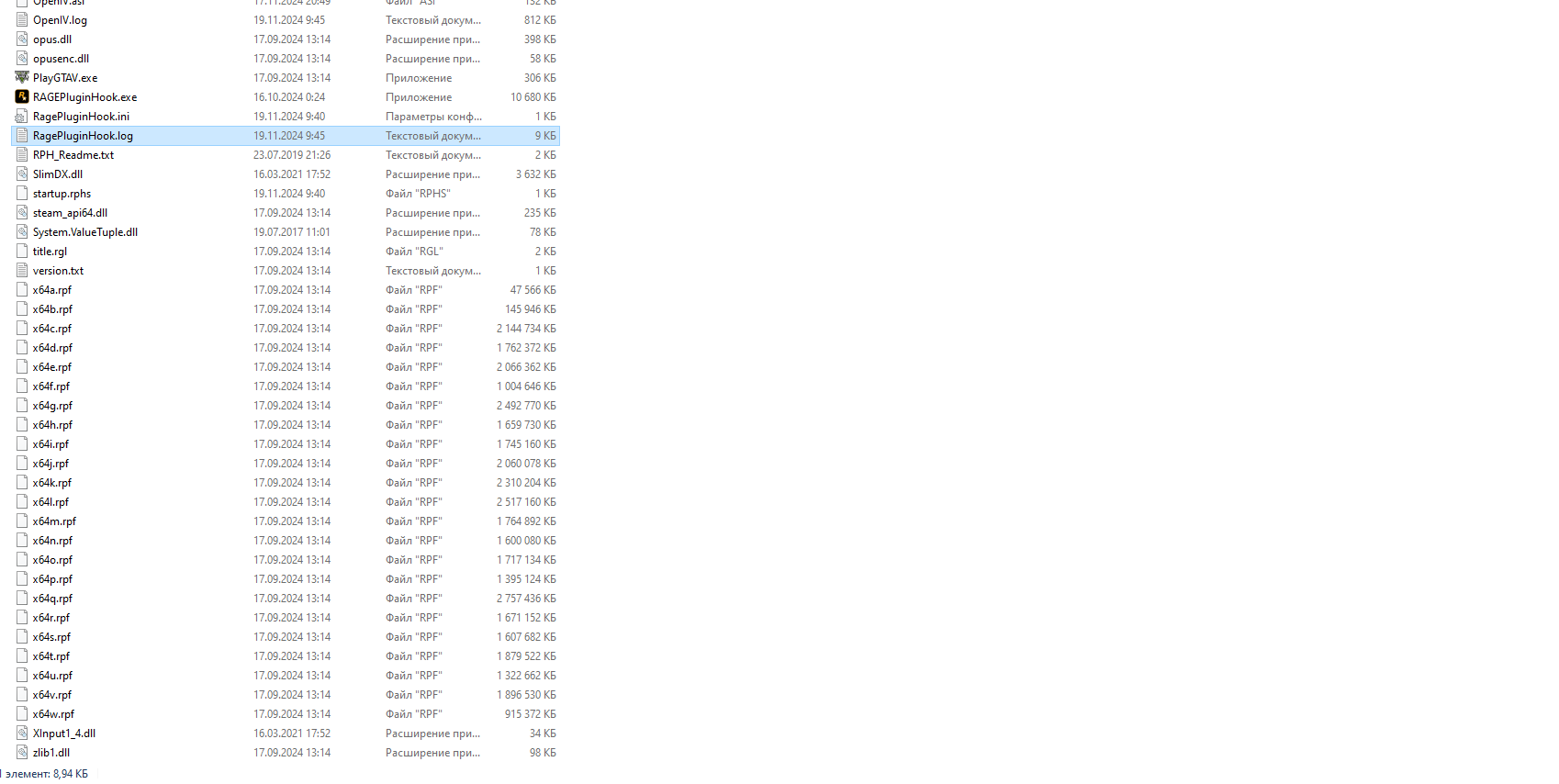This screenshot has width=1559, height=784.
Task: Click the RPH_Readme.txt document icon
Action: tap(22, 154)
